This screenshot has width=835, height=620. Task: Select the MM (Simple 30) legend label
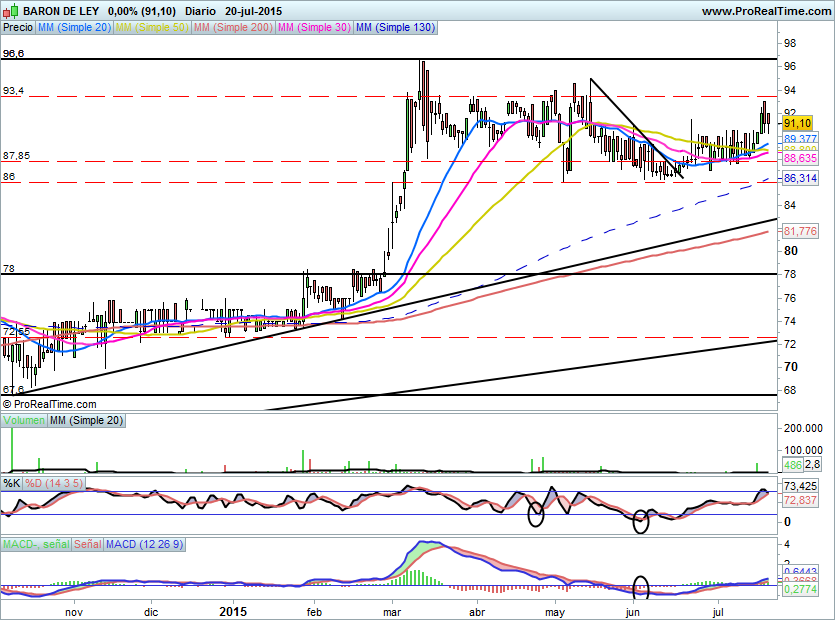click(x=314, y=27)
